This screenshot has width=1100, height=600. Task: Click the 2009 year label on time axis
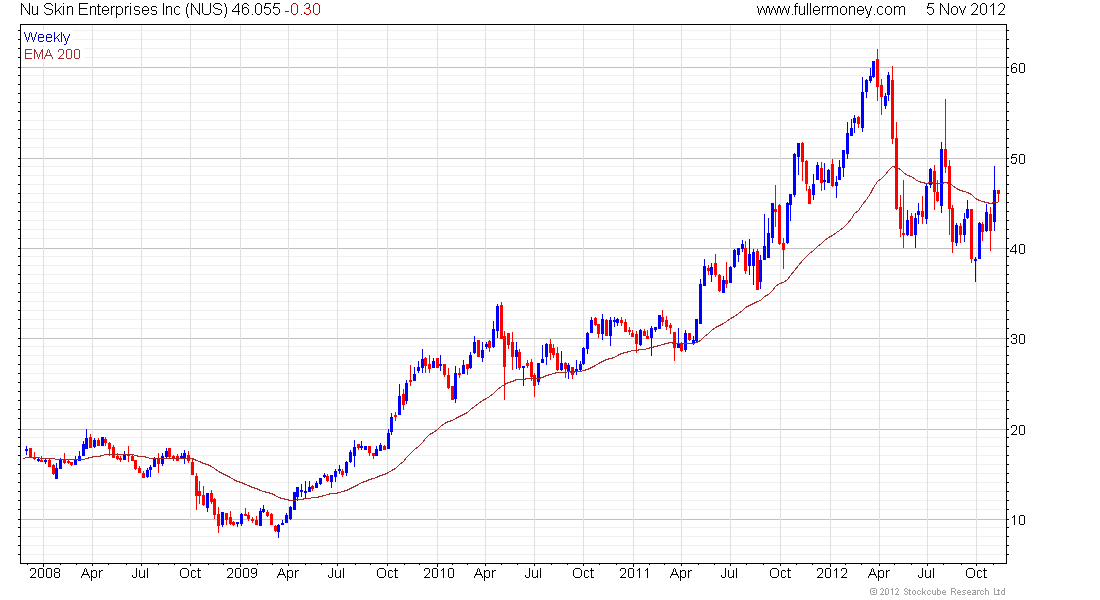[x=241, y=573]
